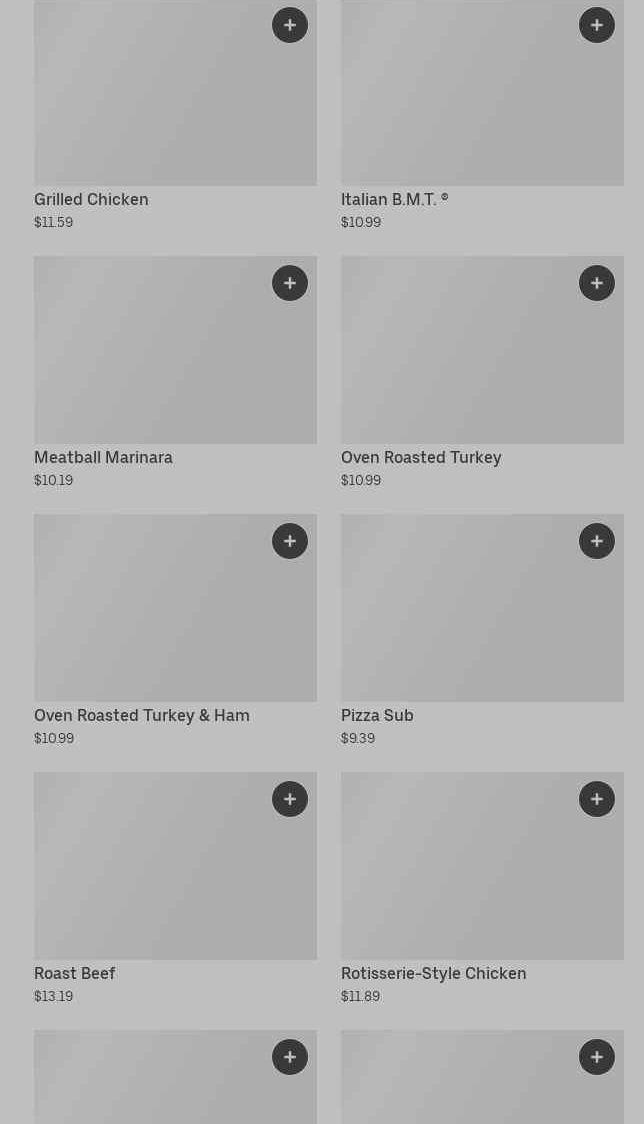Screen dimensions: 644x1124
Task: Open the Roast Beef image thumbnail
Action: (x=175, y=866)
